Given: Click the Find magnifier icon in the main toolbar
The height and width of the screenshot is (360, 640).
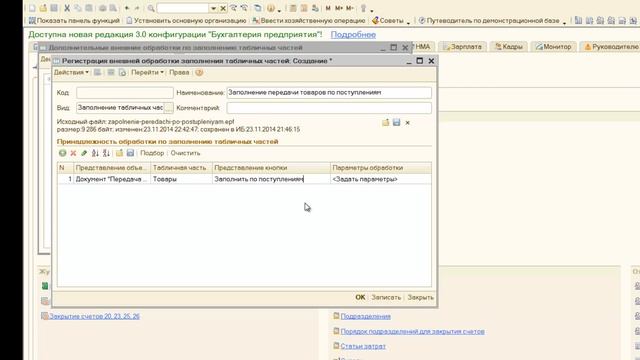Looking at the screenshot, I should click(151, 8).
